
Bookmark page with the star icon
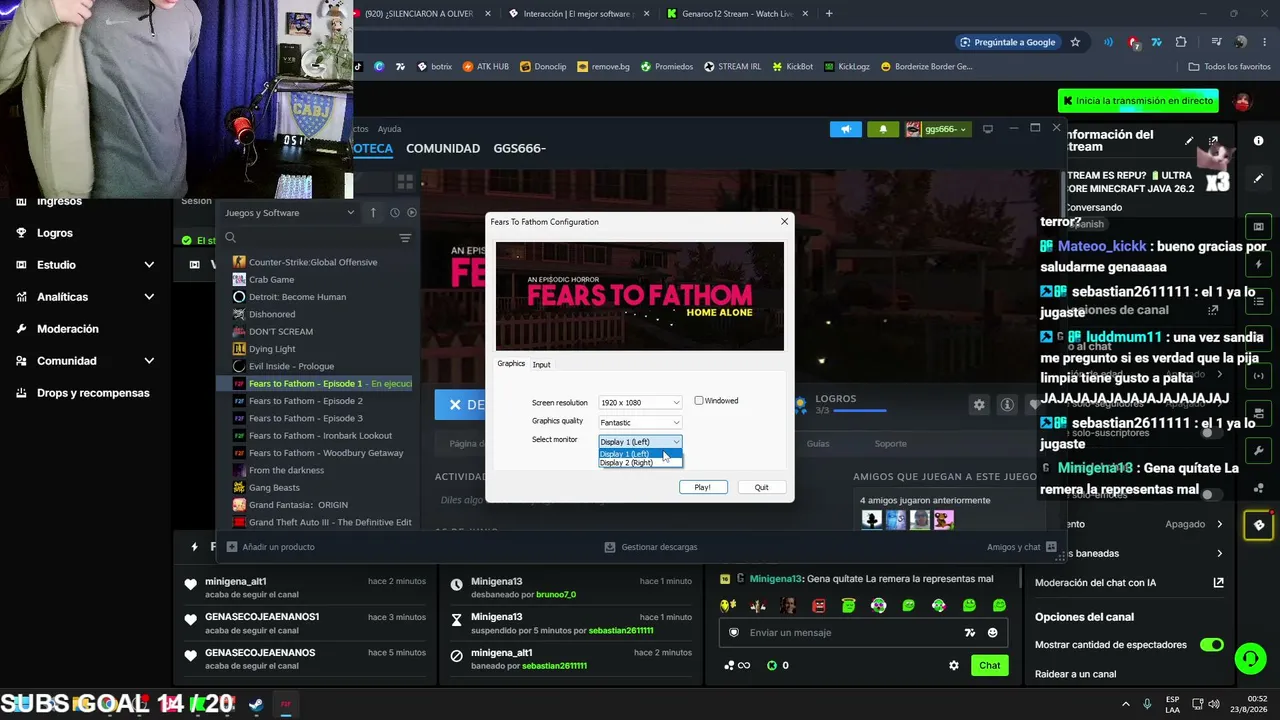(x=1075, y=42)
